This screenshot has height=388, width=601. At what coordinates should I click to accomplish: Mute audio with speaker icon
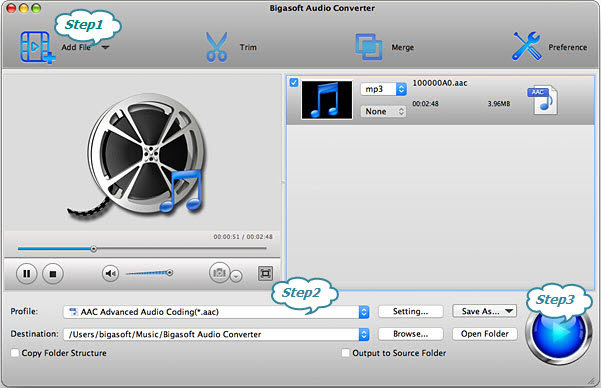(110, 273)
